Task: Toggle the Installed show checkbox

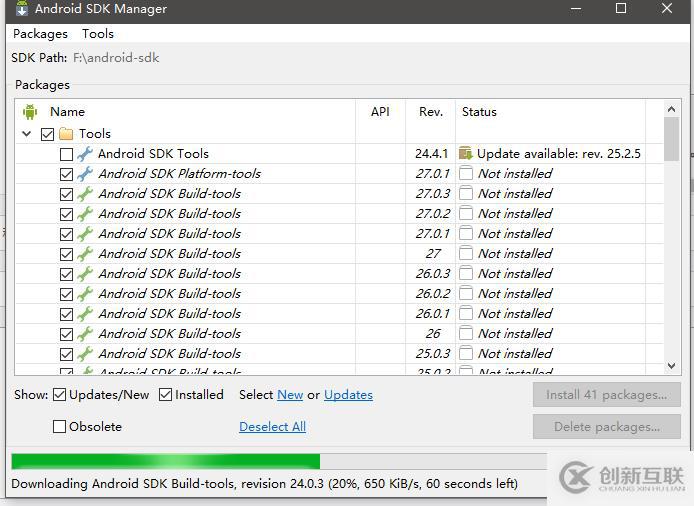Action: (x=165, y=394)
